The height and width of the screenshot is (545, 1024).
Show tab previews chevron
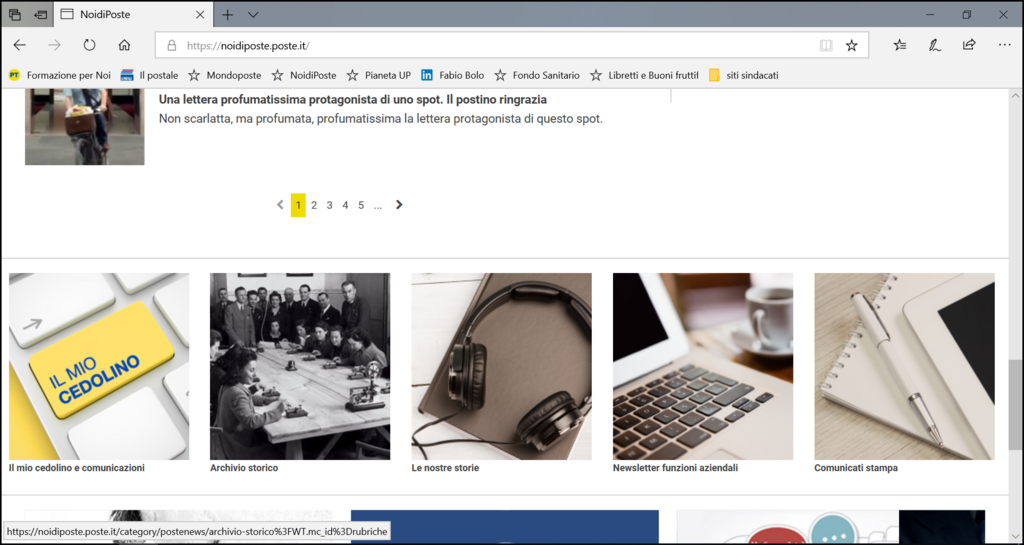pos(253,14)
